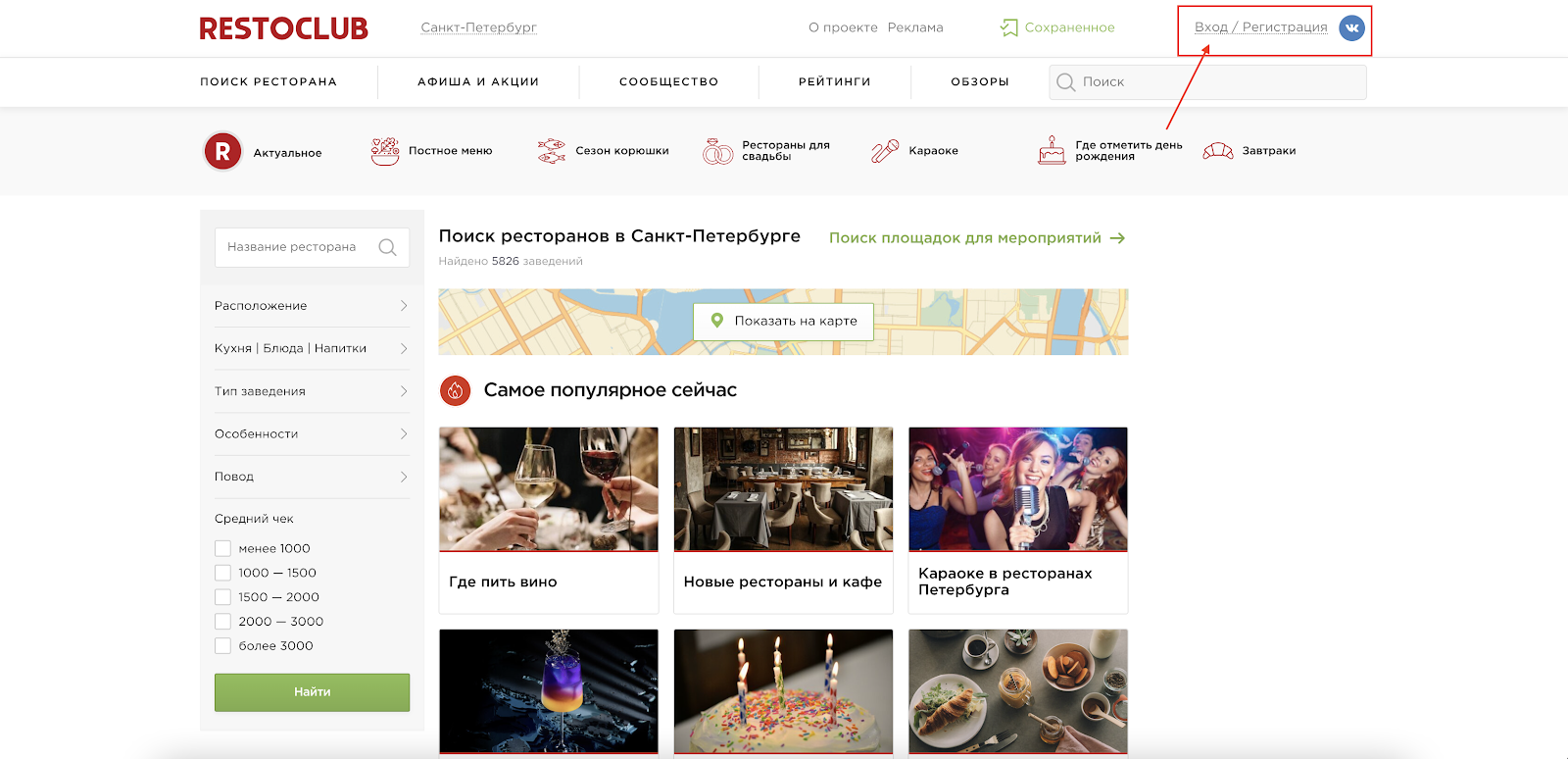1568x759 pixels.
Task: Expand the Тип заведения filter
Action: tap(312, 391)
